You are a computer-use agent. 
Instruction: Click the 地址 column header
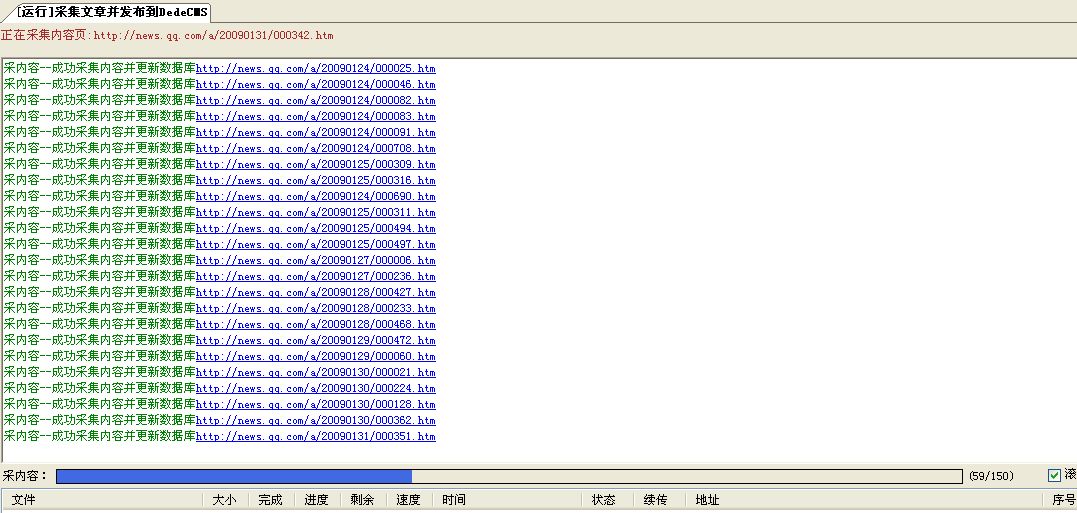click(707, 500)
